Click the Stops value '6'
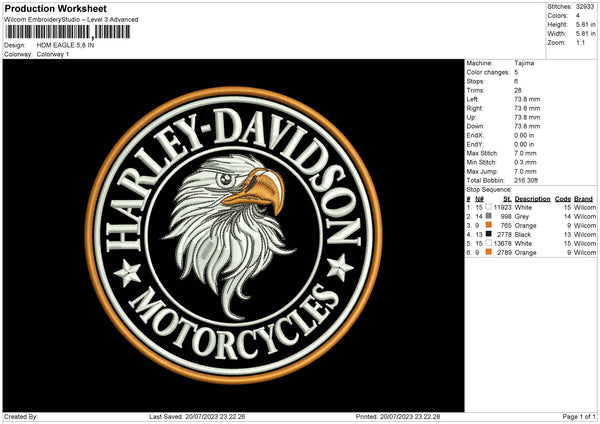This screenshot has height=424, width=600. tap(516, 81)
